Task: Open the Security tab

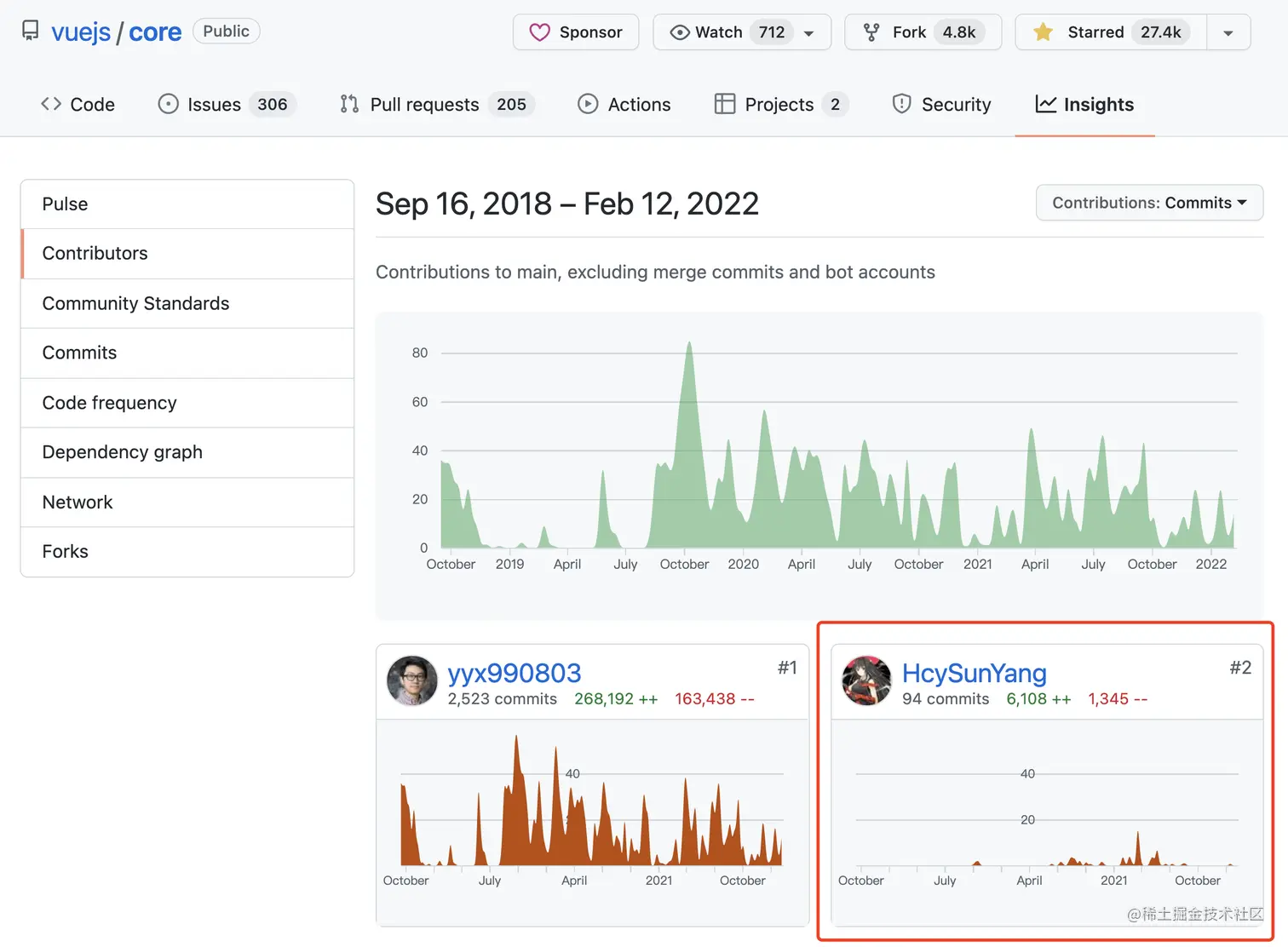Action: (x=941, y=104)
